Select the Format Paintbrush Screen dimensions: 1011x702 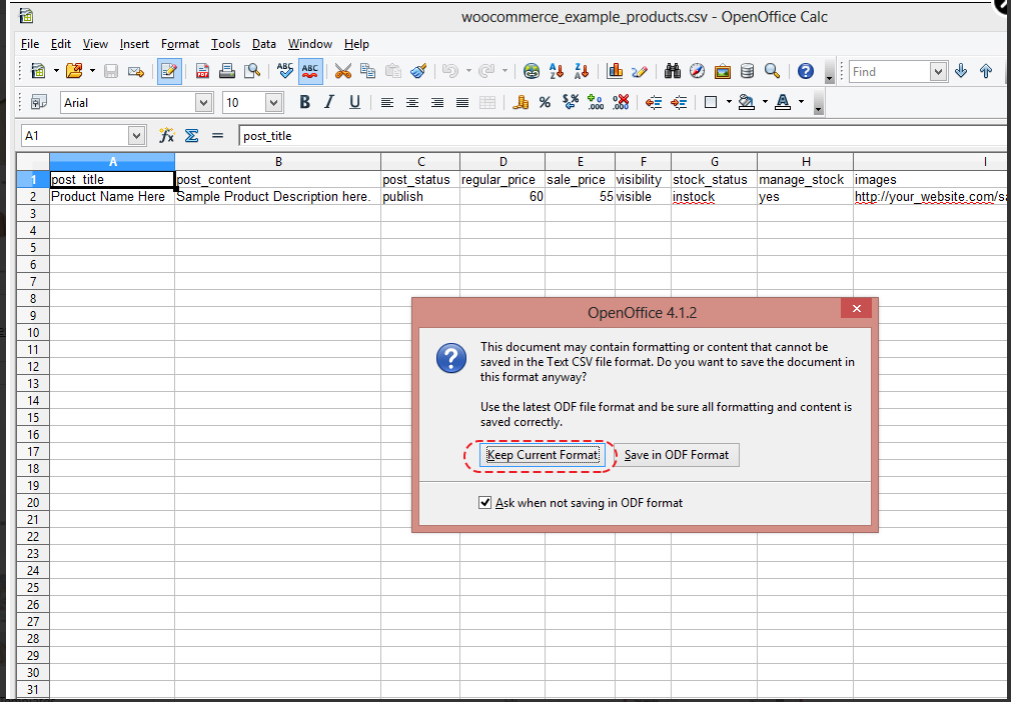pos(418,72)
